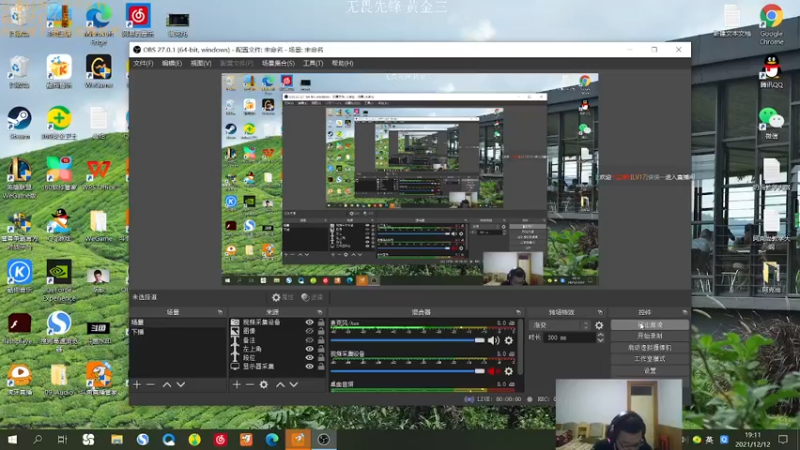Switch to OBS Studio from the taskbar icon
Viewport: 800px width, 450px height.
tap(323, 439)
